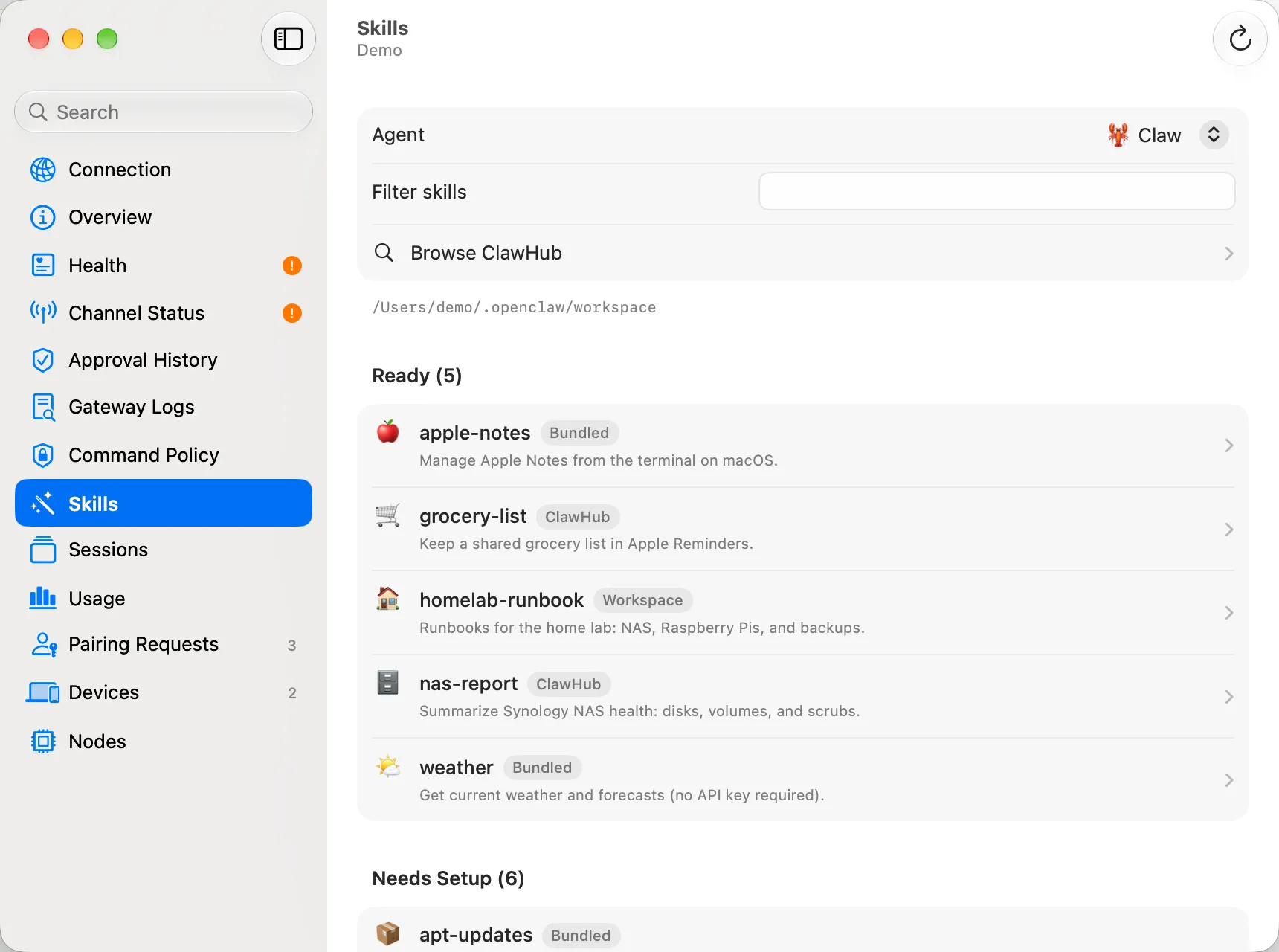Expand homelab-runbook row chevron
Image resolution: width=1279 pixels, height=952 pixels.
pos(1229,613)
